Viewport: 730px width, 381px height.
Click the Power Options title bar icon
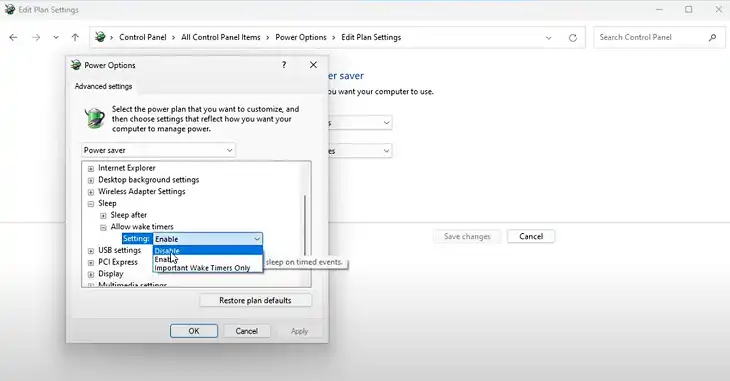click(x=76, y=65)
